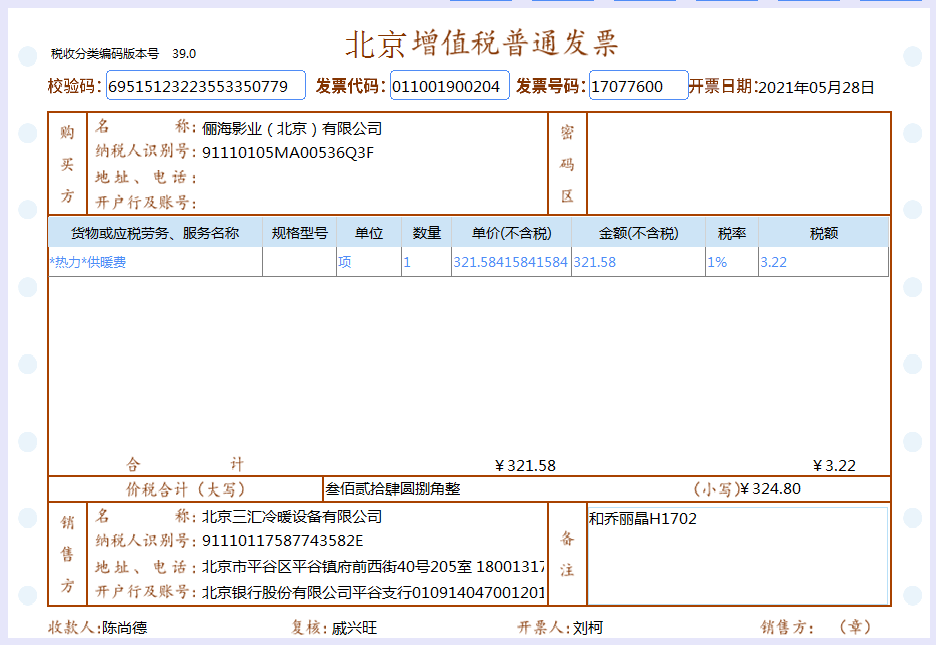Viewport: 936px width, 645px height.
Task: Click the 发票号码 input field
Action: 639,85
